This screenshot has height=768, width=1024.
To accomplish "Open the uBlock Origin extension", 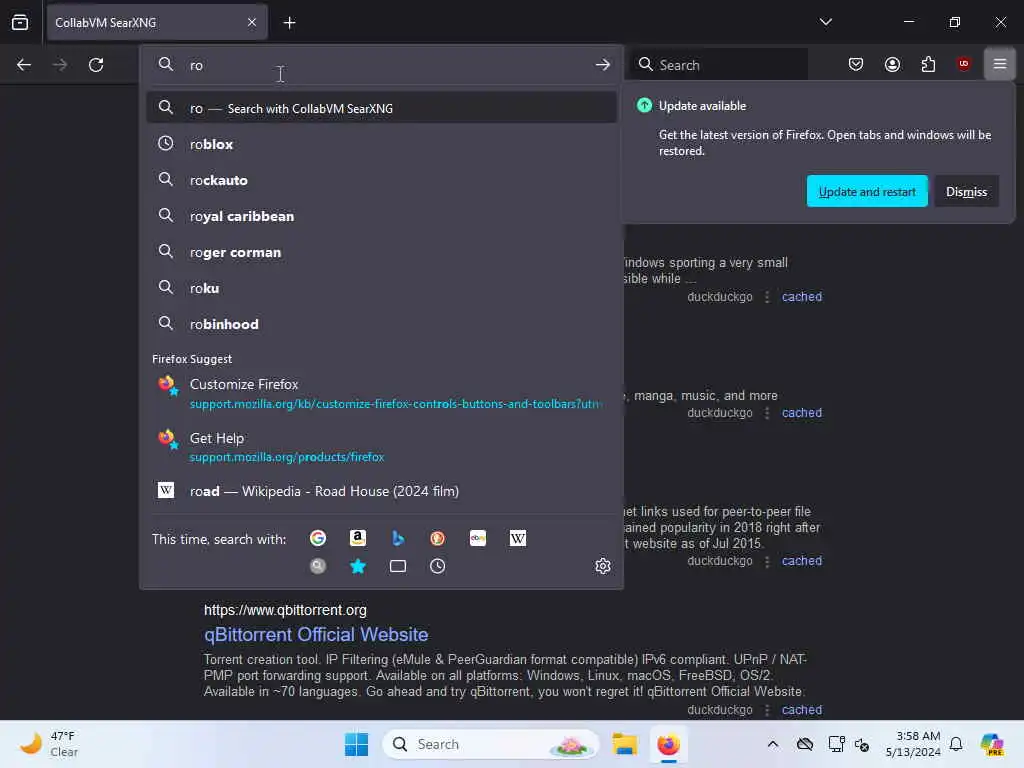I will click(x=964, y=64).
